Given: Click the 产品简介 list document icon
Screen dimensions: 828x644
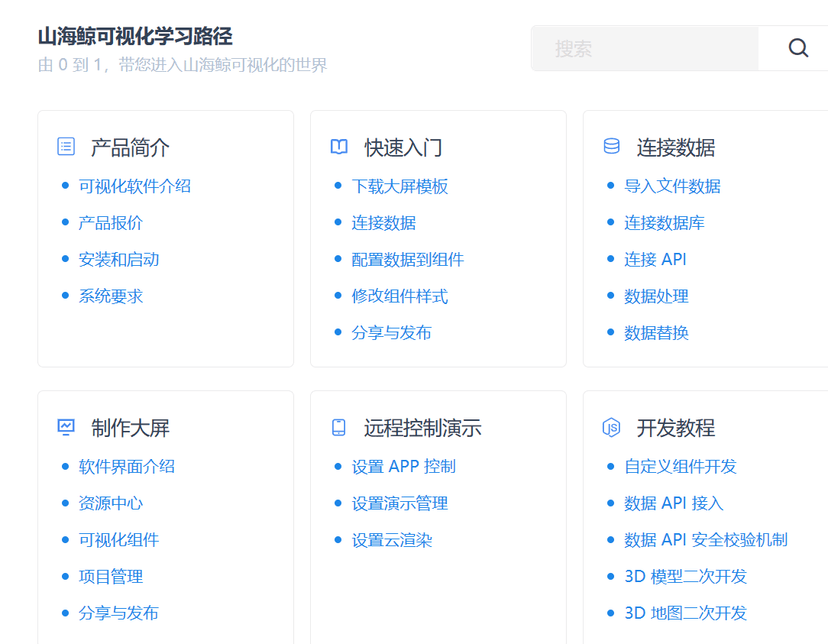Looking at the screenshot, I should point(66,146).
